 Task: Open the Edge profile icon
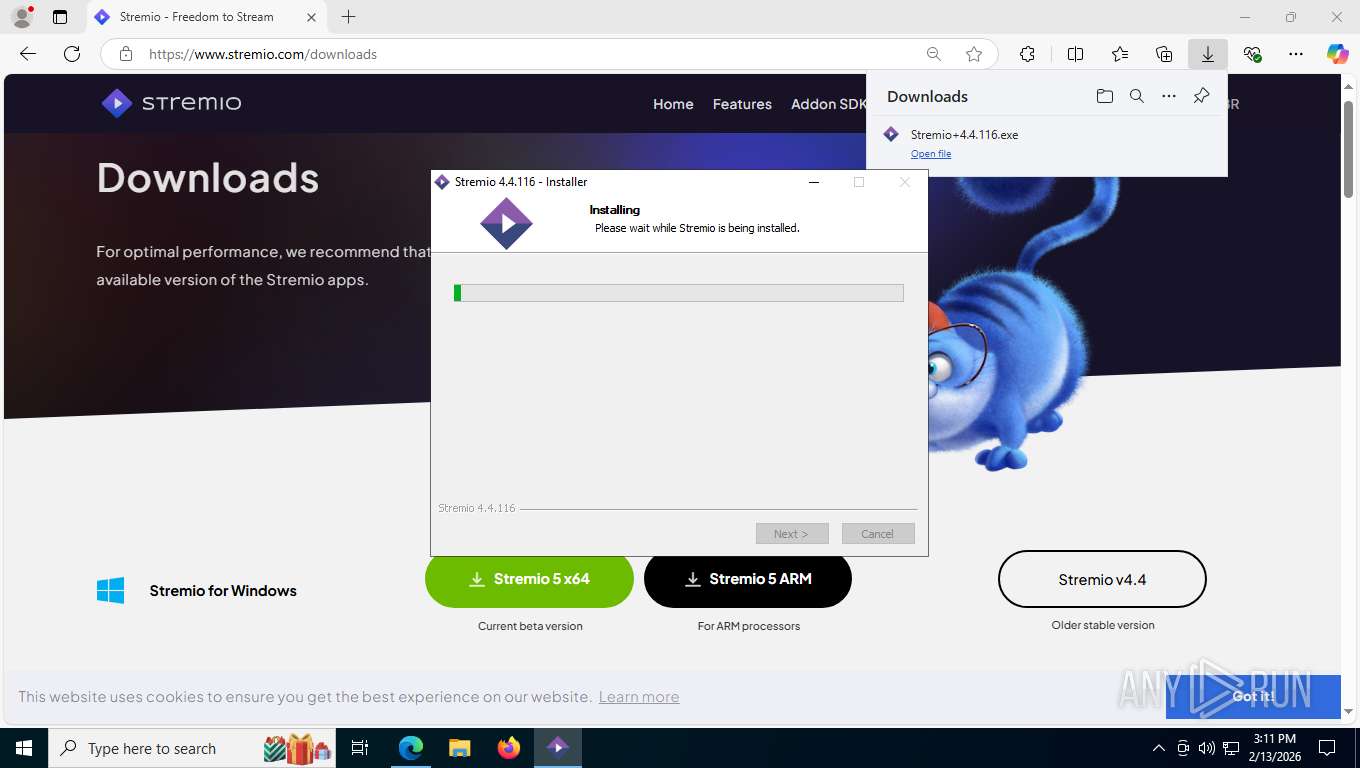tap(22, 17)
